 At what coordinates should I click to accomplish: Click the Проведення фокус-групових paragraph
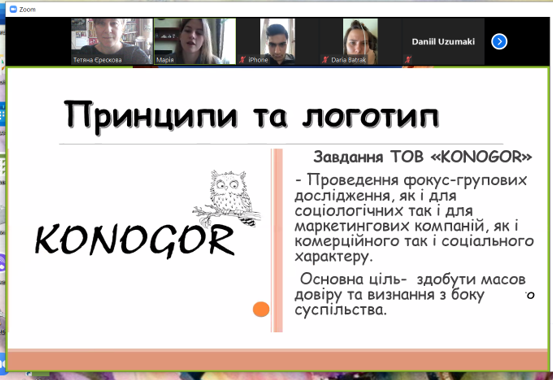(414, 218)
